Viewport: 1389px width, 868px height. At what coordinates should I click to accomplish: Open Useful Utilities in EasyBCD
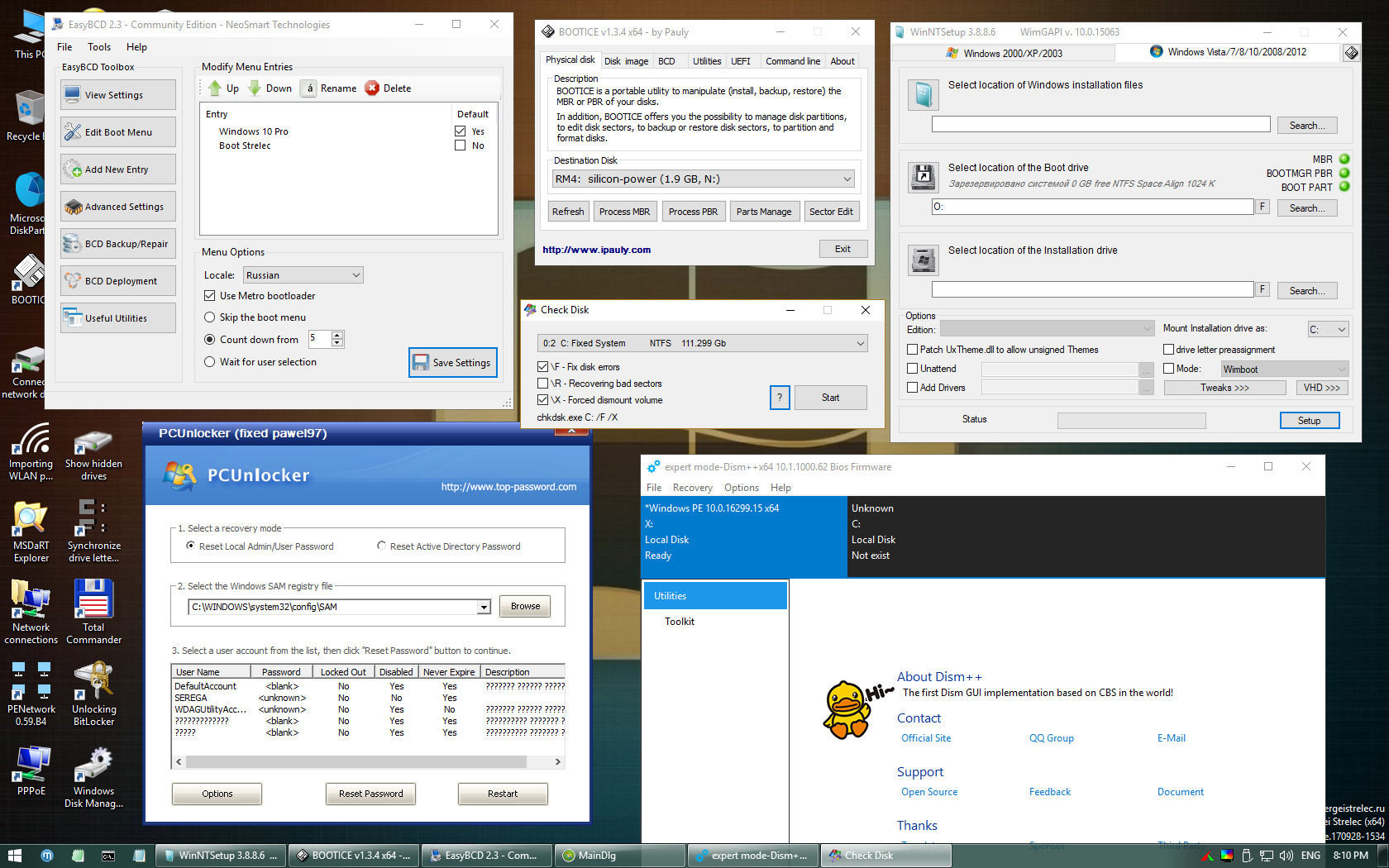coord(117,318)
